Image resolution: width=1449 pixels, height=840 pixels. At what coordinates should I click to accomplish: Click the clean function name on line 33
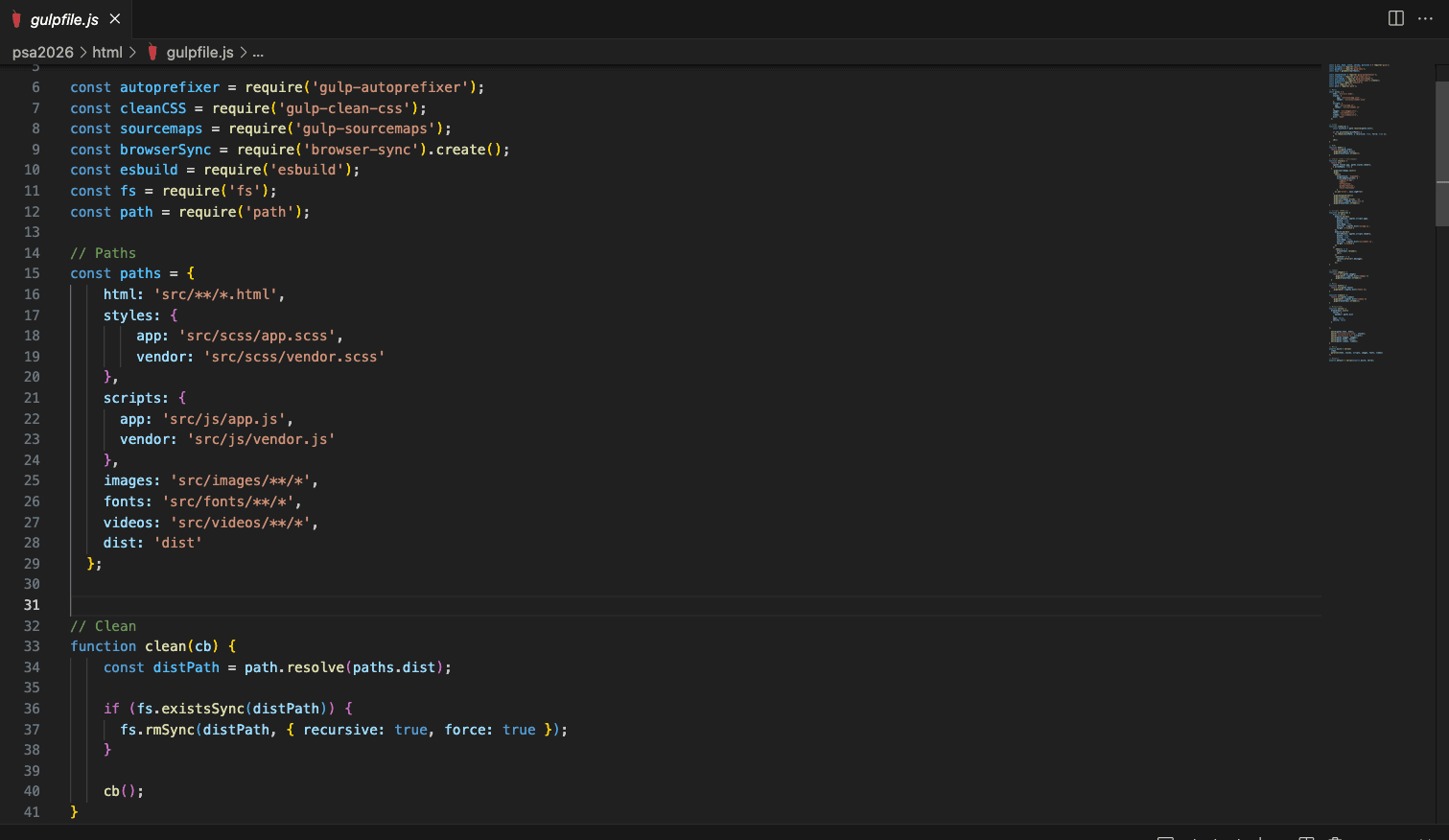point(165,646)
